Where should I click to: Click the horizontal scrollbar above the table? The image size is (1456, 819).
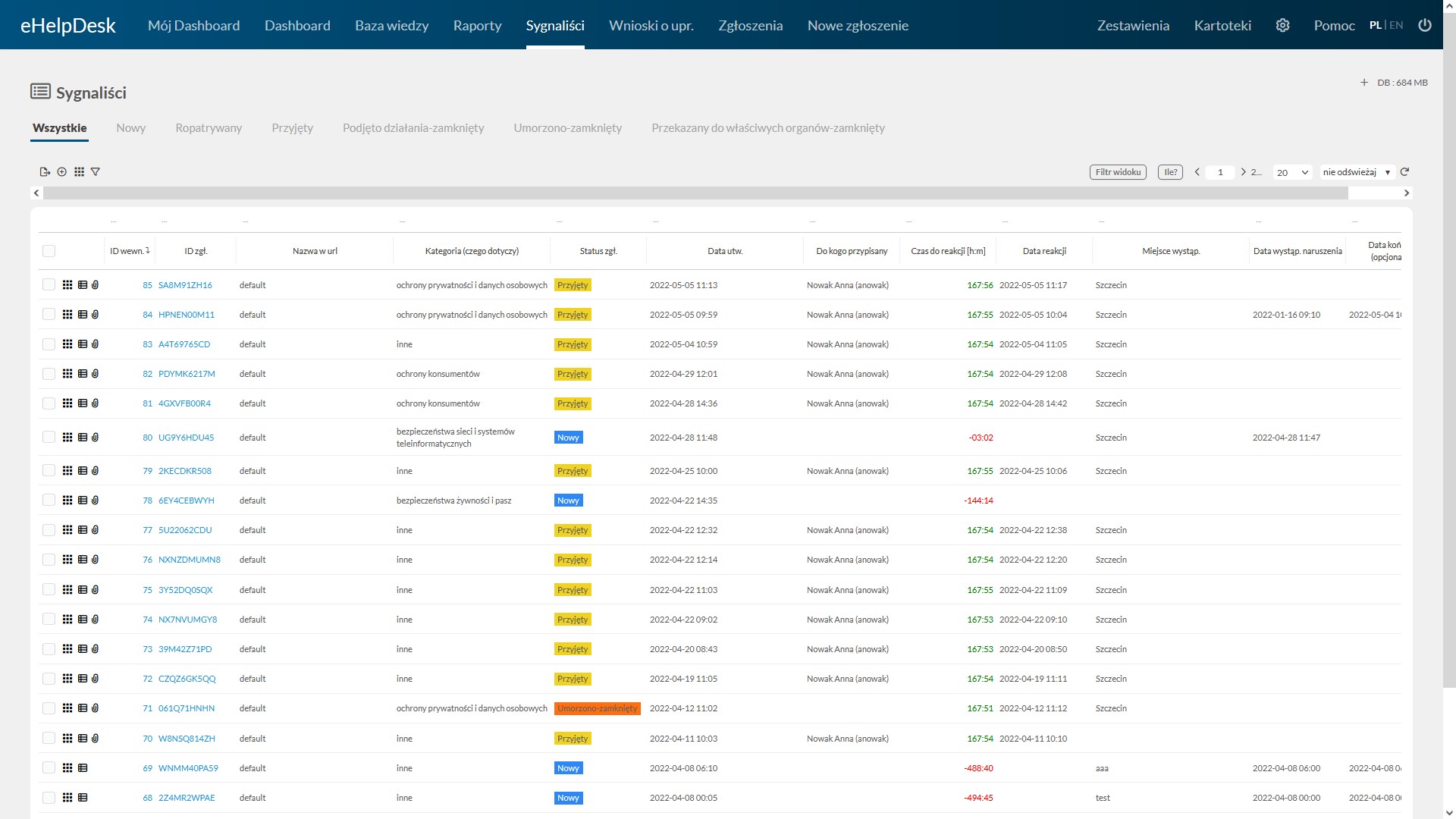point(695,193)
